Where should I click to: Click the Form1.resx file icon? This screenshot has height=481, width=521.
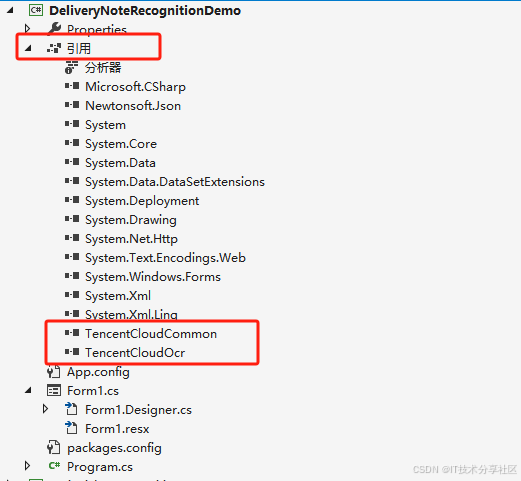pyautogui.click(x=71, y=428)
